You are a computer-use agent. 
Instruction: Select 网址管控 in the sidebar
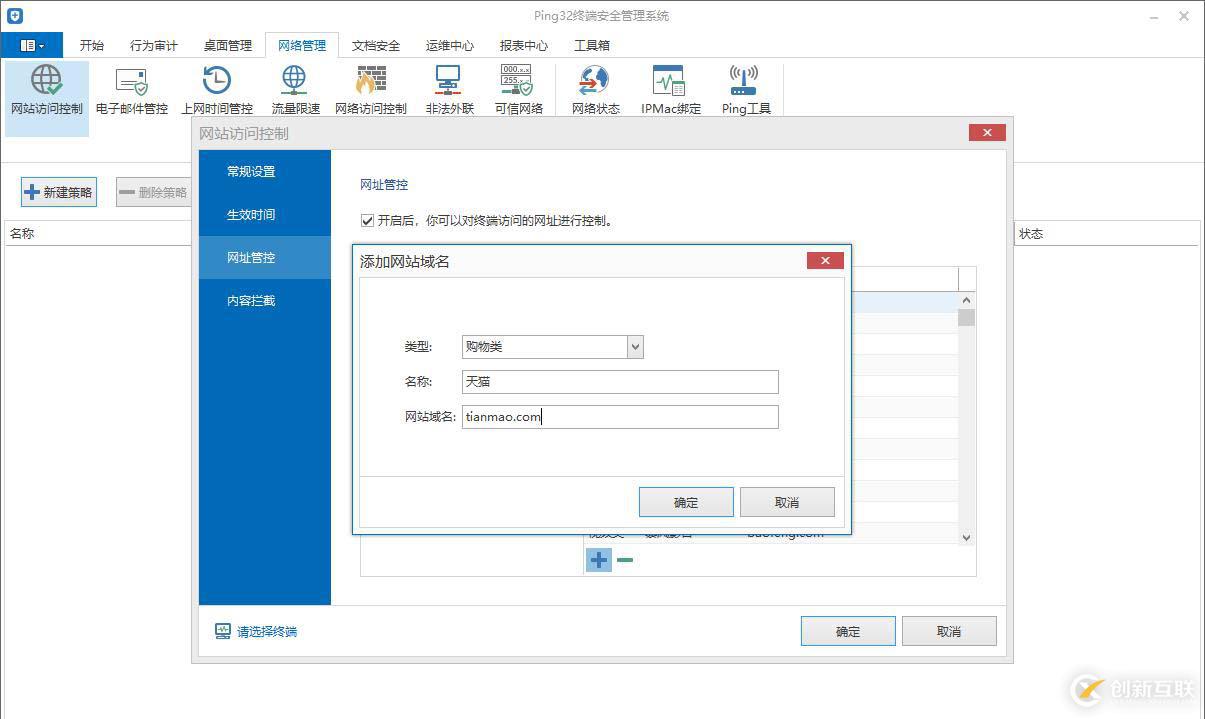click(265, 258)
